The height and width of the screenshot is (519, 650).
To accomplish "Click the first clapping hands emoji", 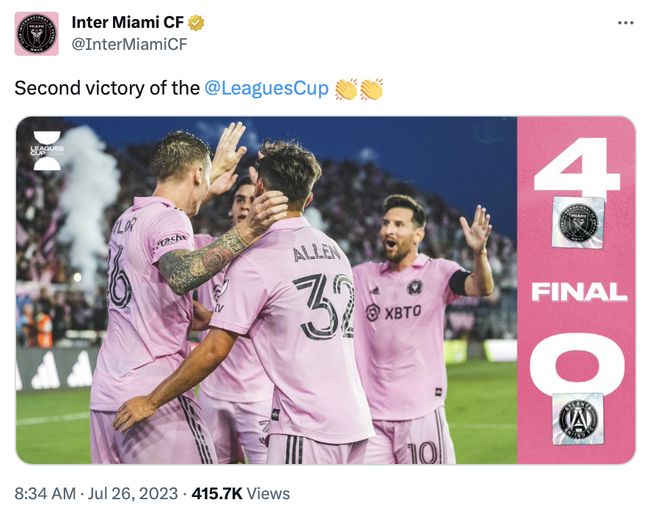I will [346, 89].
